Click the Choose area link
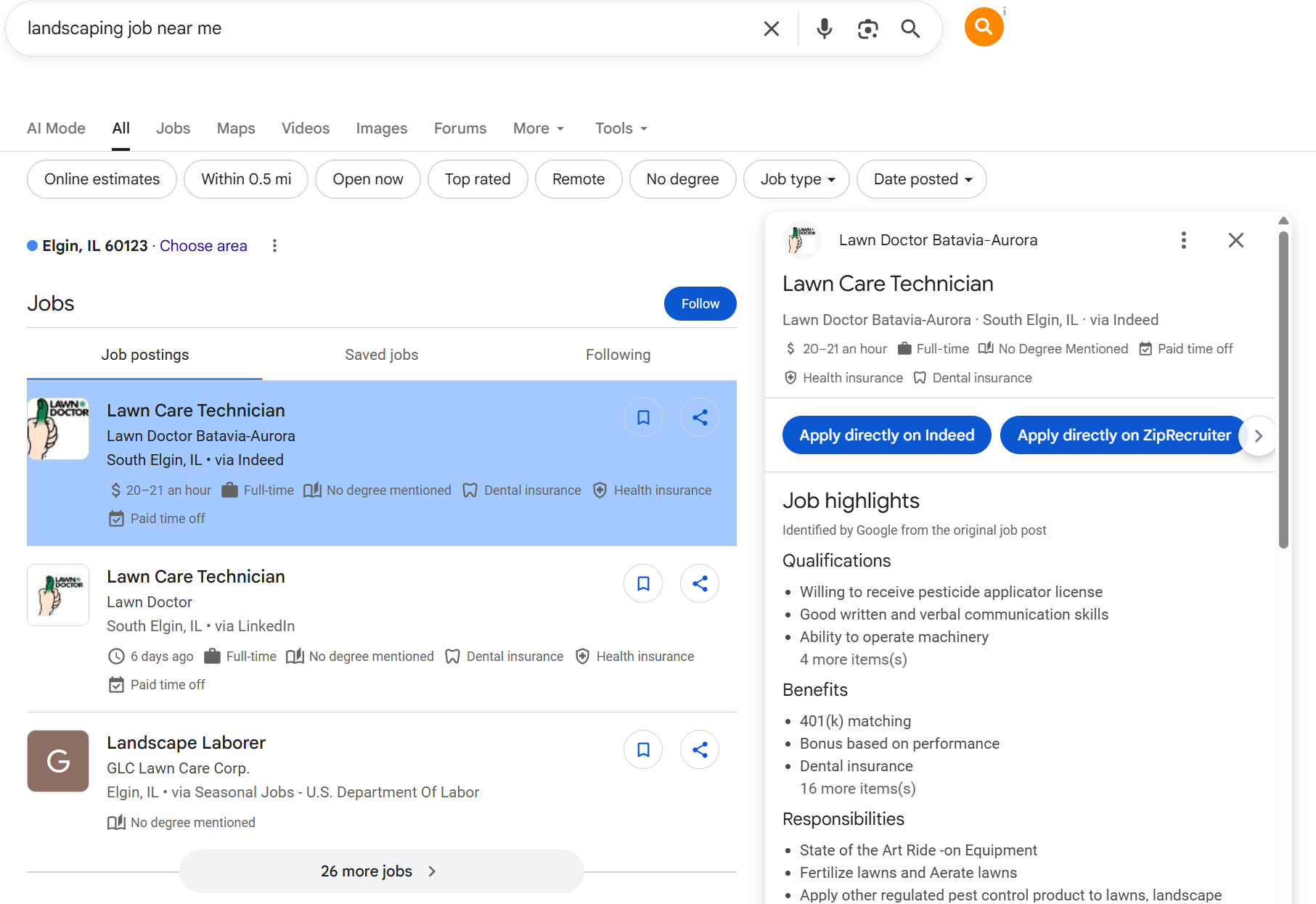1316x904 pixels. (x=203, y=246)
